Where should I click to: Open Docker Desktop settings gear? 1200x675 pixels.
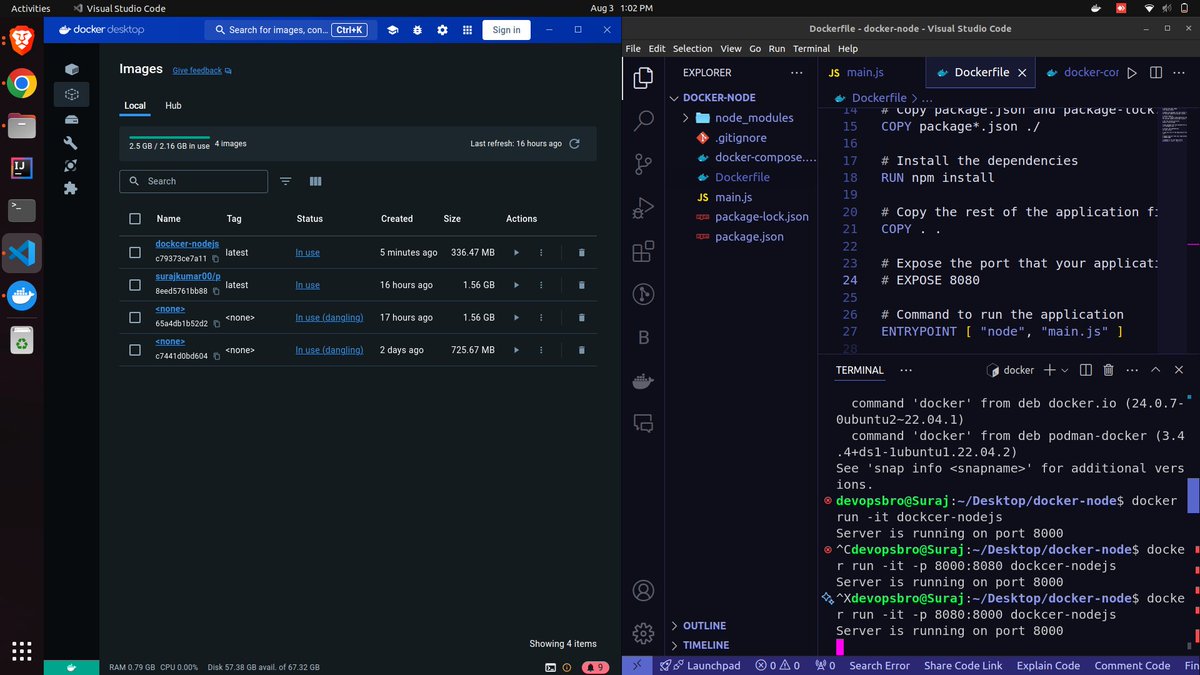(443, 30)
